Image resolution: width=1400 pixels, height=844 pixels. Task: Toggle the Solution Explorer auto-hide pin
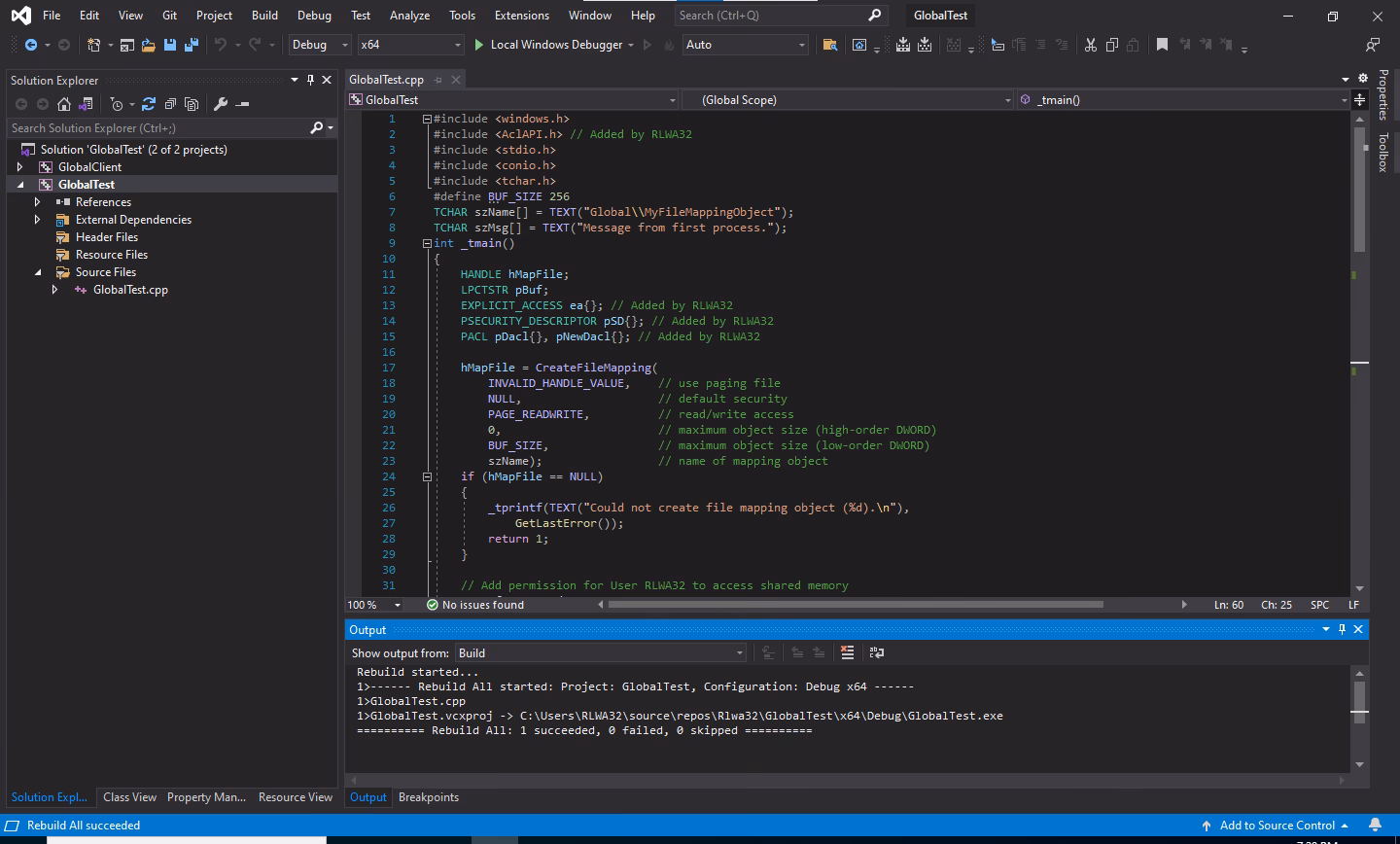310,80
